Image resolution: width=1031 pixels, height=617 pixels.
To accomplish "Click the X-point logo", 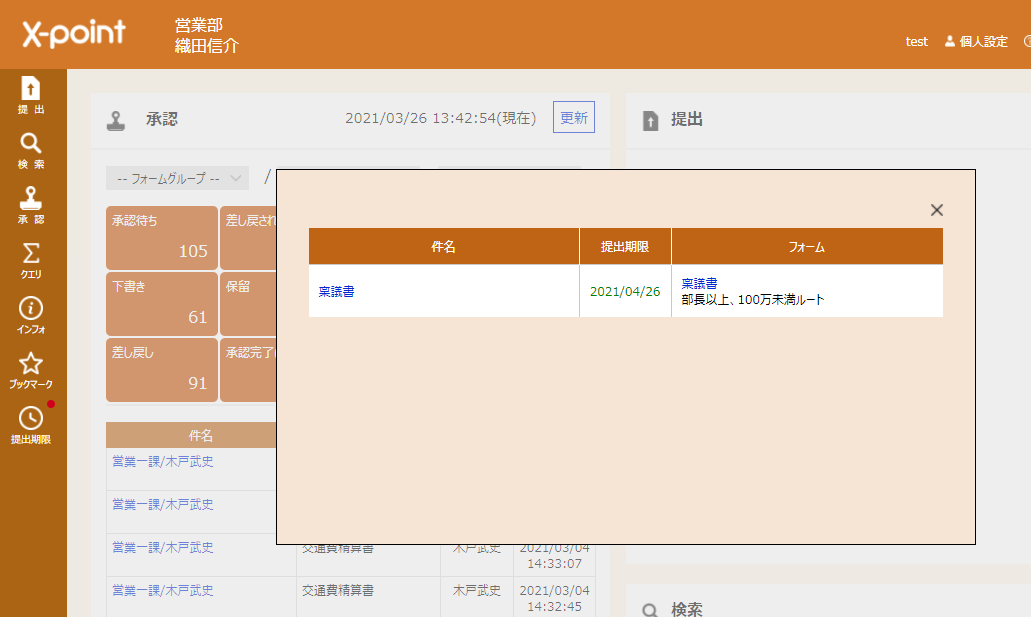I will click(74, 34).
